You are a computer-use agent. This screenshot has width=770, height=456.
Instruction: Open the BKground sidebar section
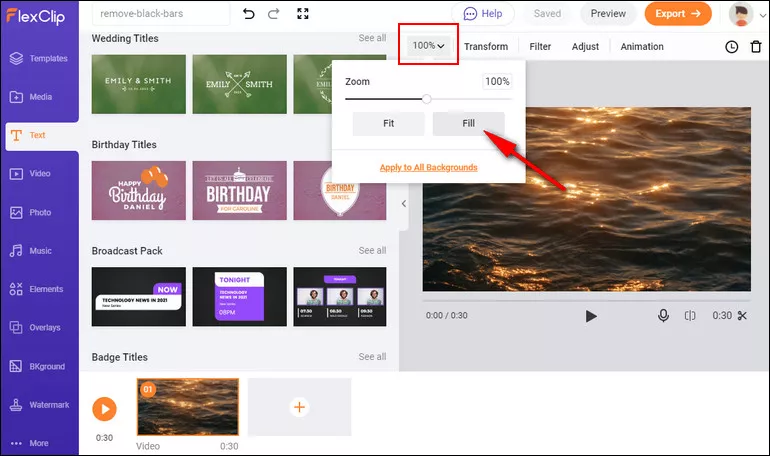tap(37, 366)
